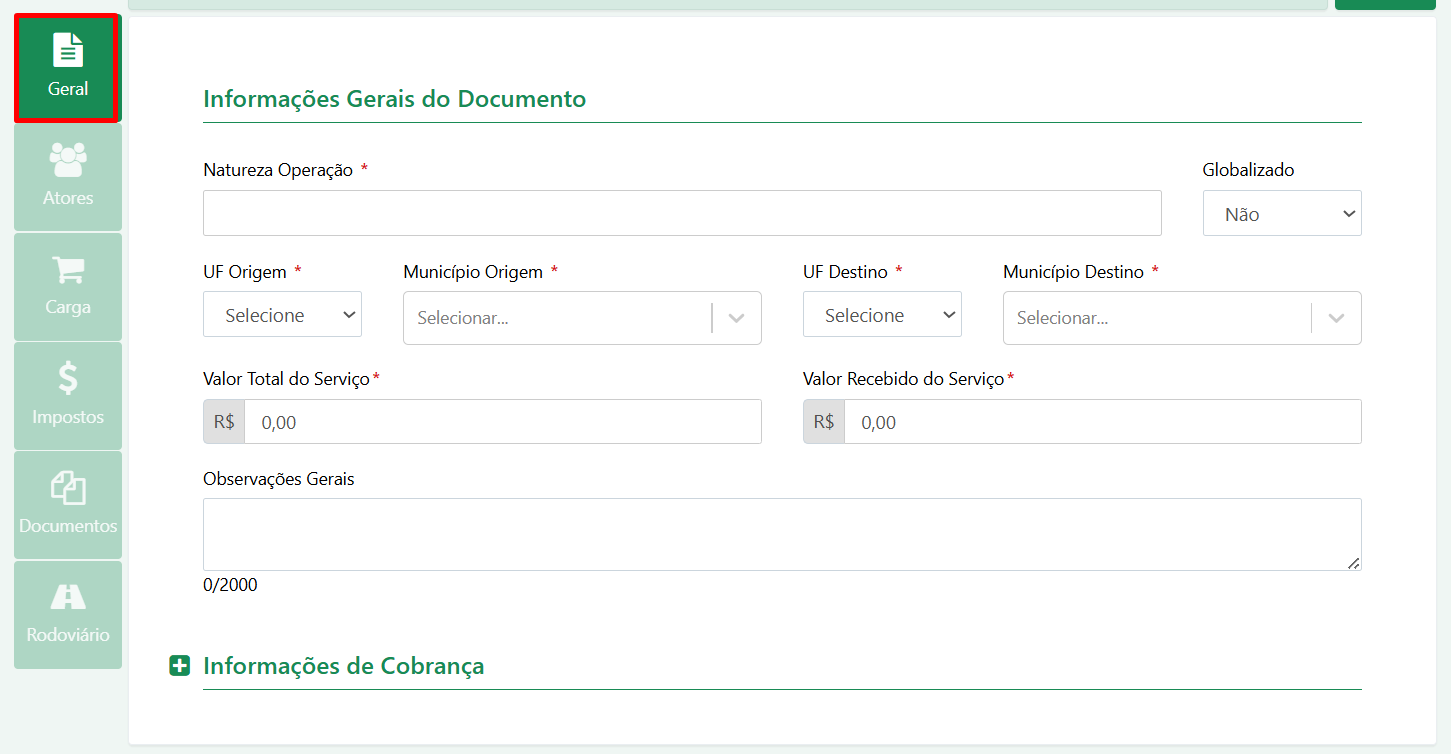
Task: Click the Valor Total do Serviço field
Action: (503, 422)
